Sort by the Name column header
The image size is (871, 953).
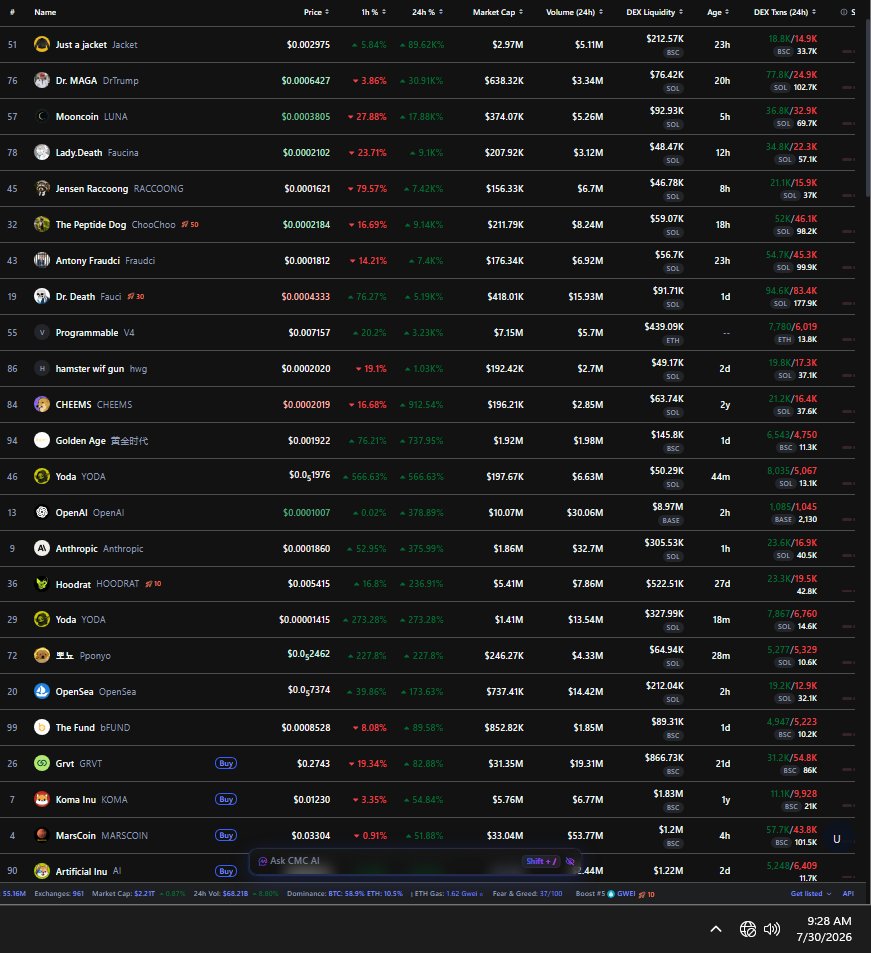[45, 12]
